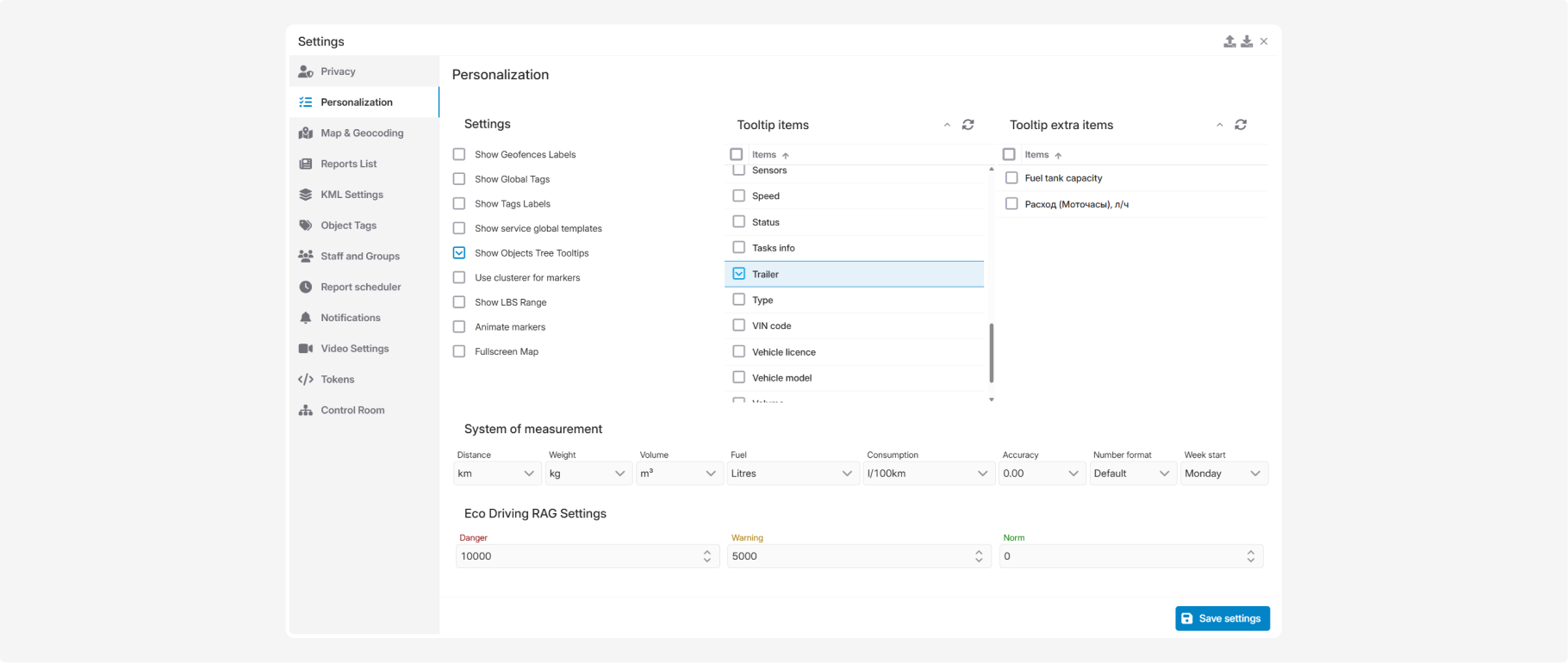1568x663 pixels.
Task: Uncheck Show Objects Tree Tooltips
Action: [x=459, y=253]
